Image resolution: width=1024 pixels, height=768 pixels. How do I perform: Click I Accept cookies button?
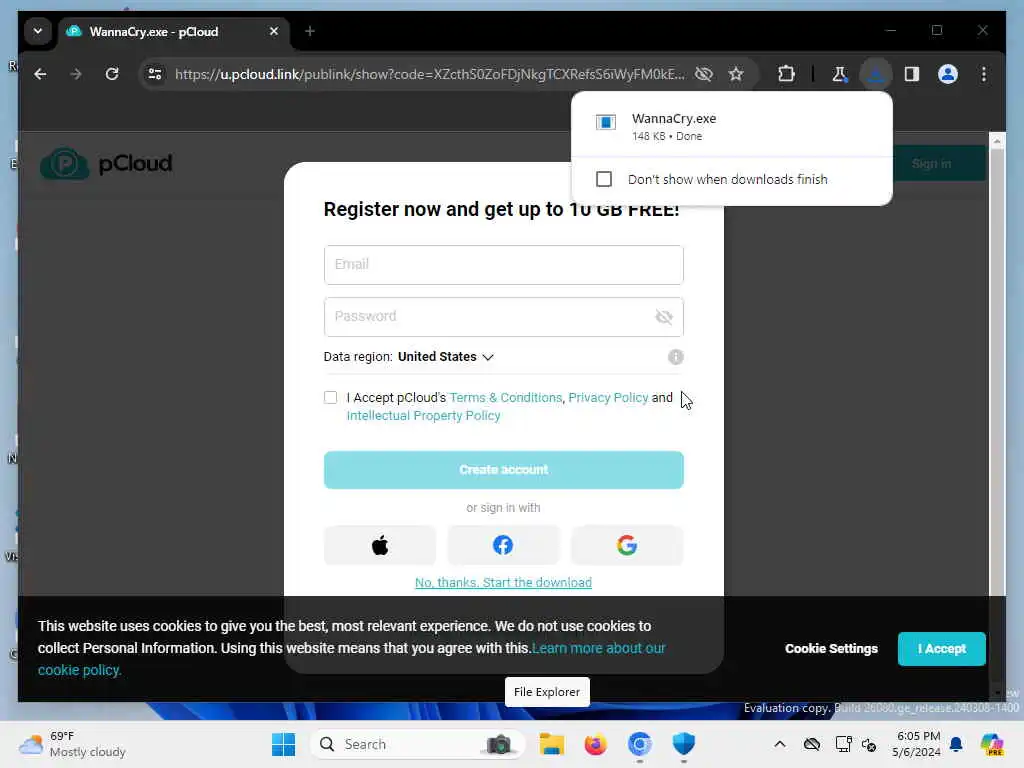941,648
